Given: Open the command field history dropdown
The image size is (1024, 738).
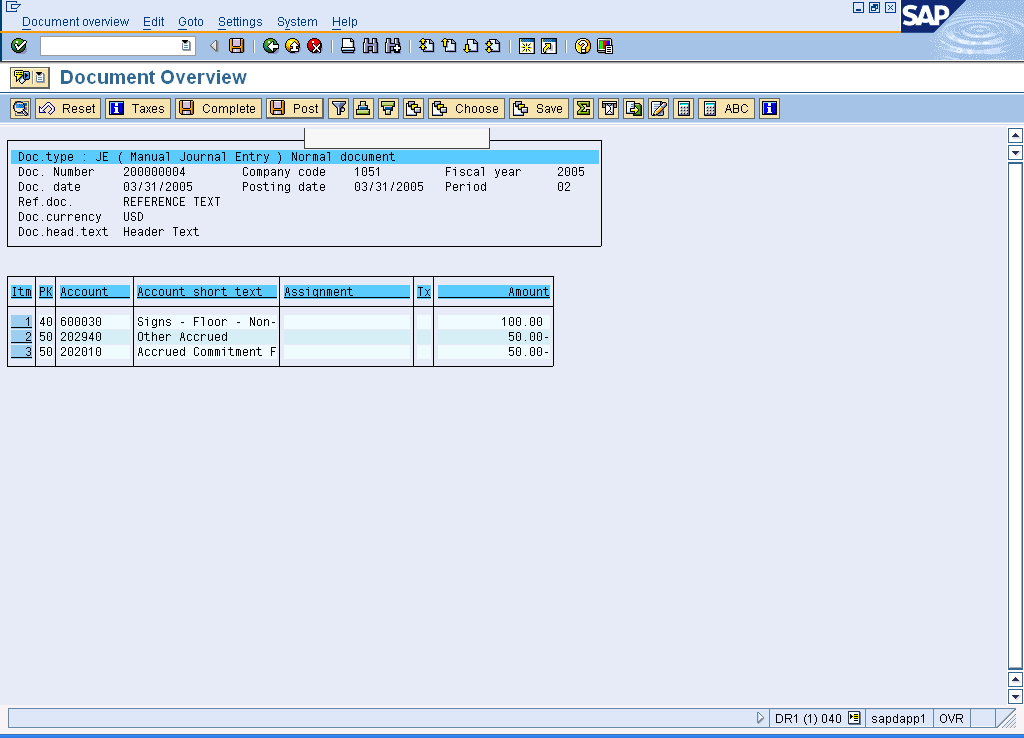Looking at the screenshot, I should tap(186, 46).
